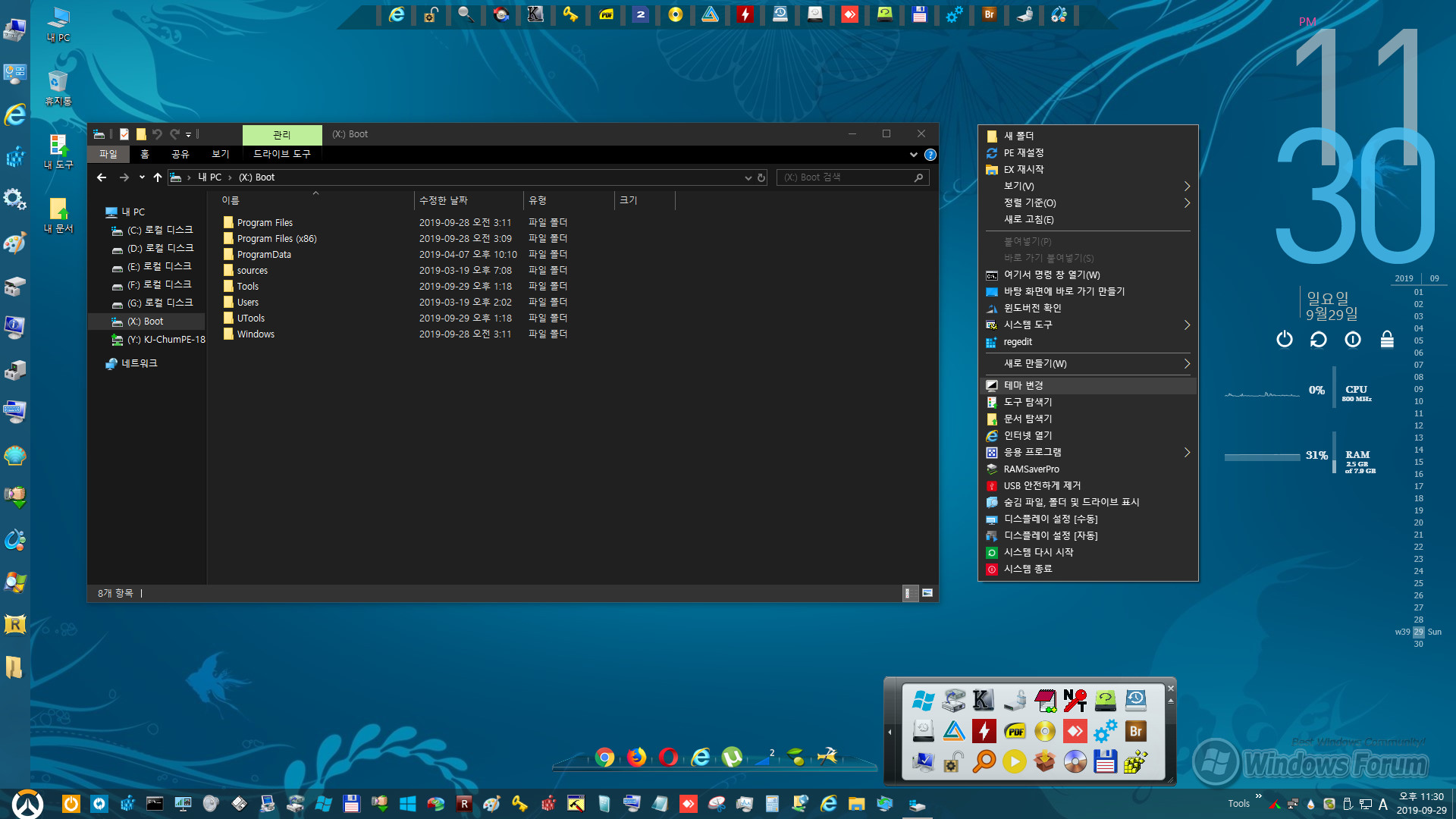This screenshot has height=819, width=1456.
Task: Go back in Explorer navigation
Action: (x=102, y=177)
